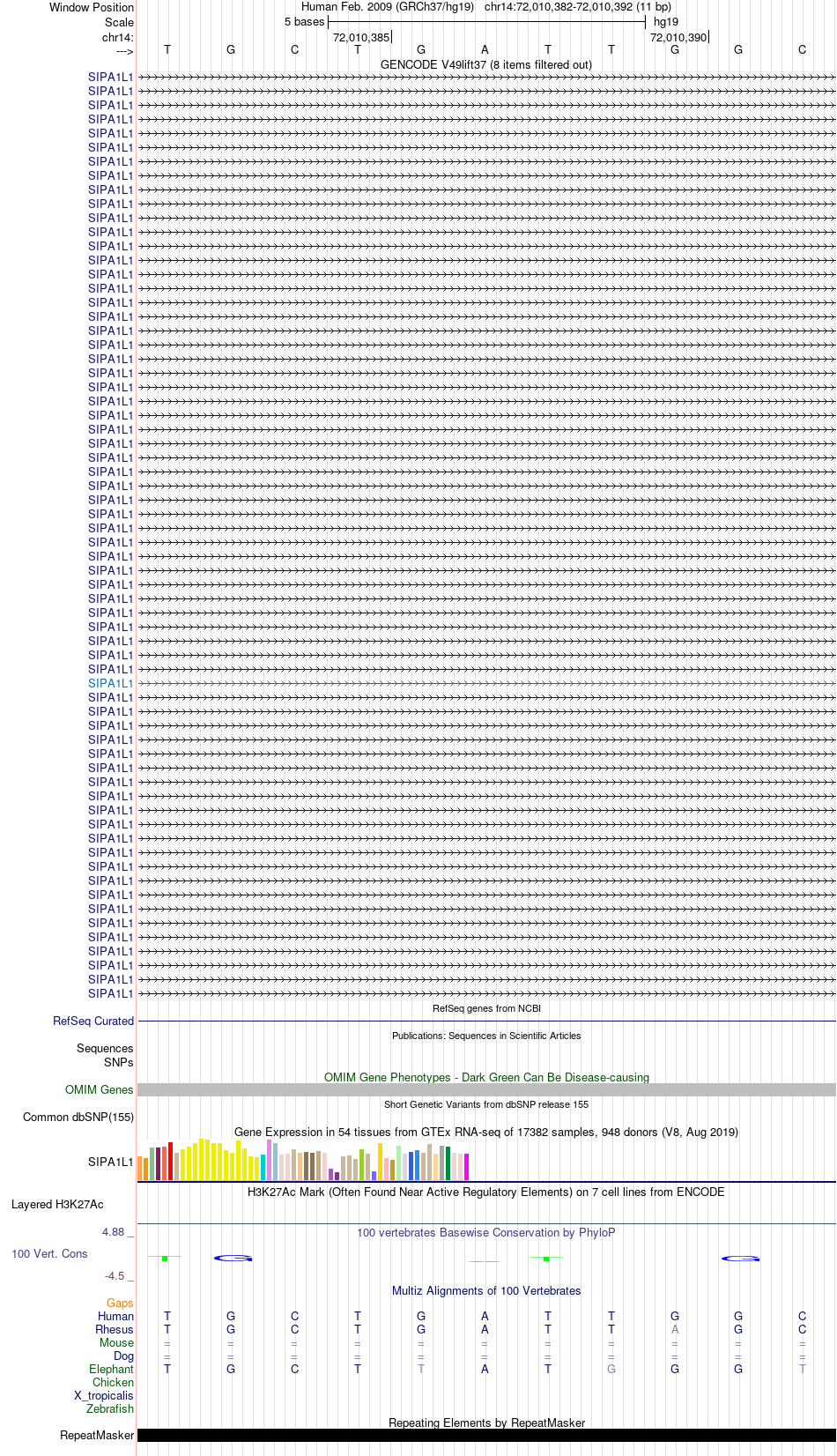Click the A base in the top ruler
The height and width of the screenshot is (1456, 837).
click(485, 50)
